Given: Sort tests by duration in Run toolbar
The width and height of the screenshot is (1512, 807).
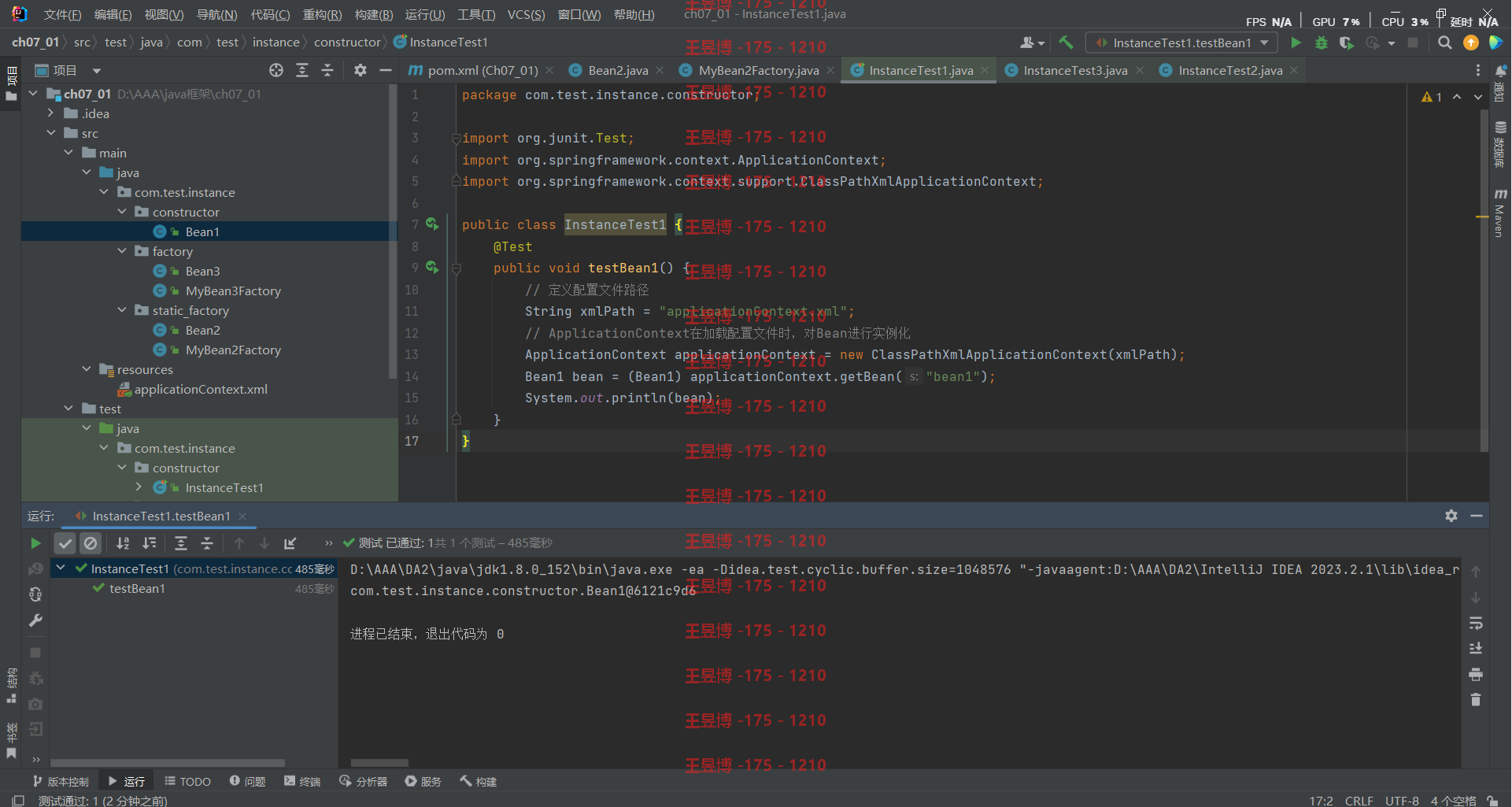Looking at the screenshot, I should pos(149,543).
